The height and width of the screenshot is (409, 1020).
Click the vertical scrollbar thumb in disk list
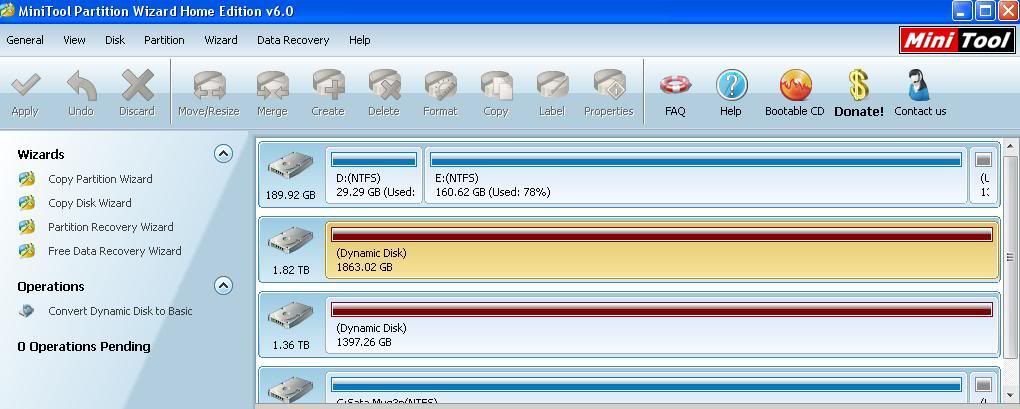click(x=1010, y=257)
